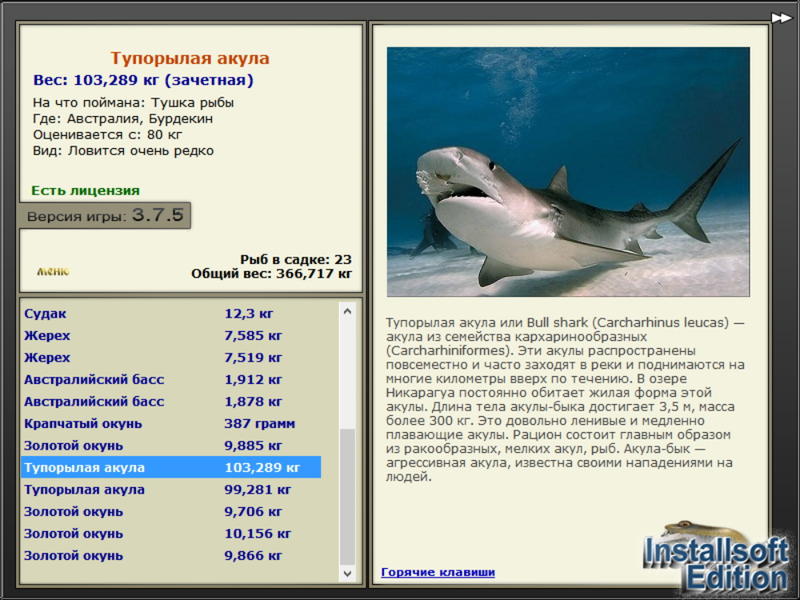
Task: Click the fish list scrollbar thumb
Action: click(x=347, y=496)
